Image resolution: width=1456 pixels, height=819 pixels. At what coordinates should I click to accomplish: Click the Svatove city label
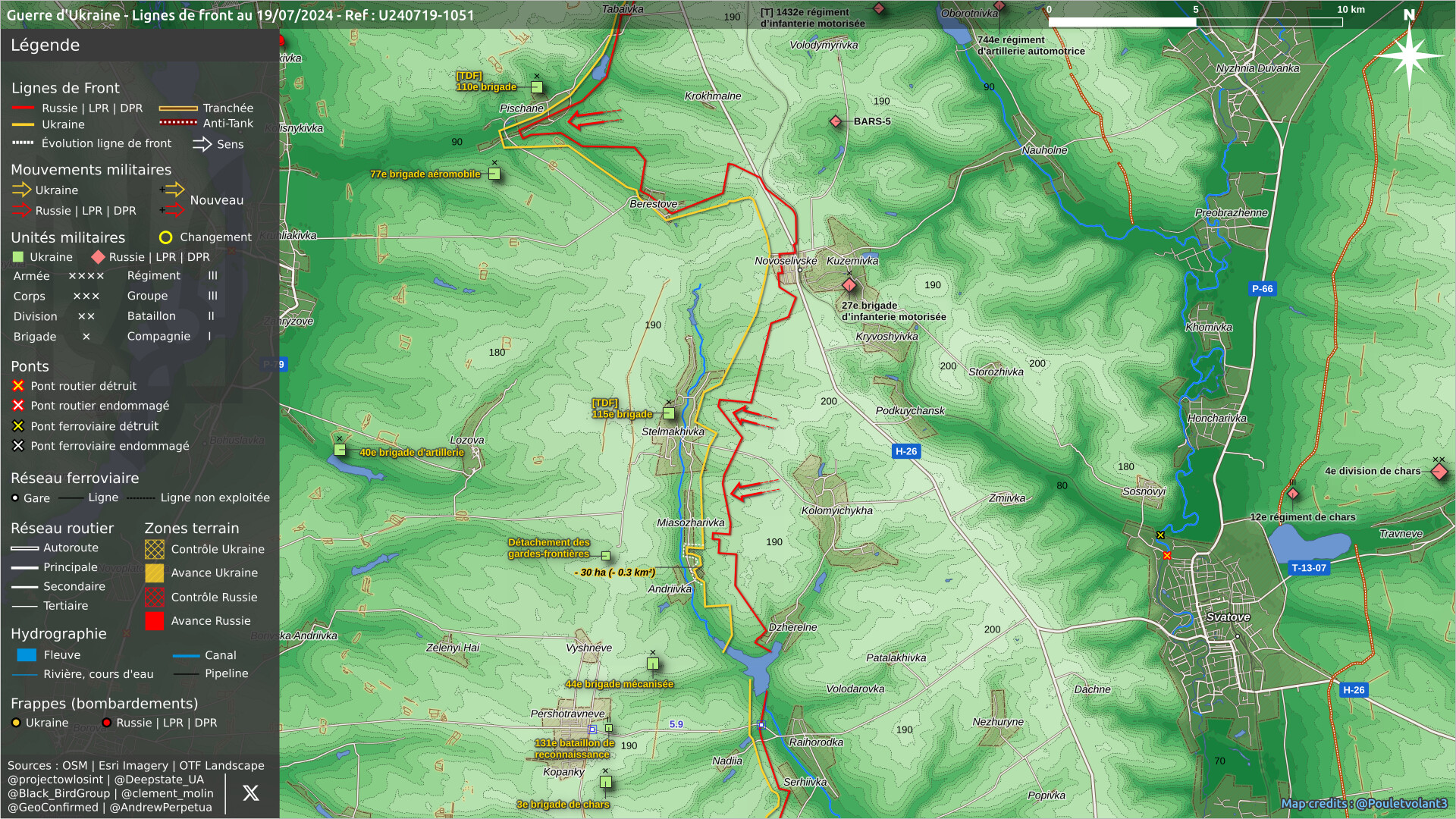[x=1228, y=617]
